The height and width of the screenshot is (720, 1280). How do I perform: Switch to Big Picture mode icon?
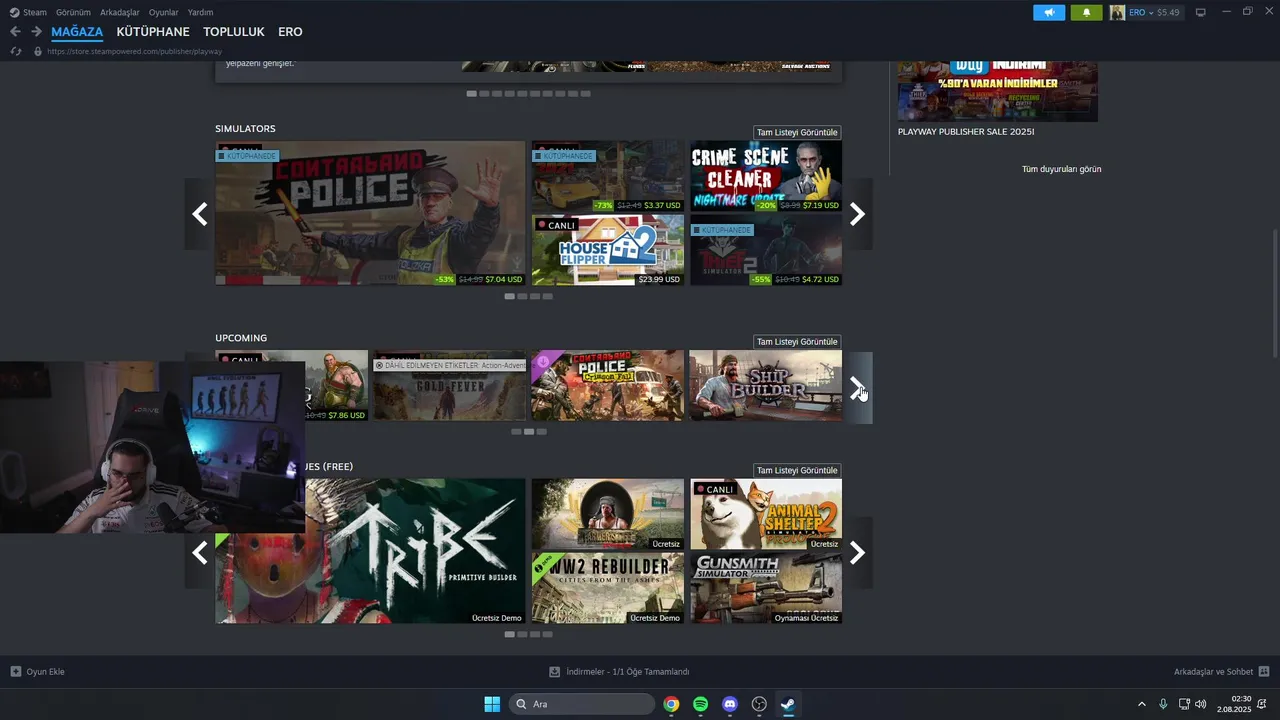point(1201,12)
